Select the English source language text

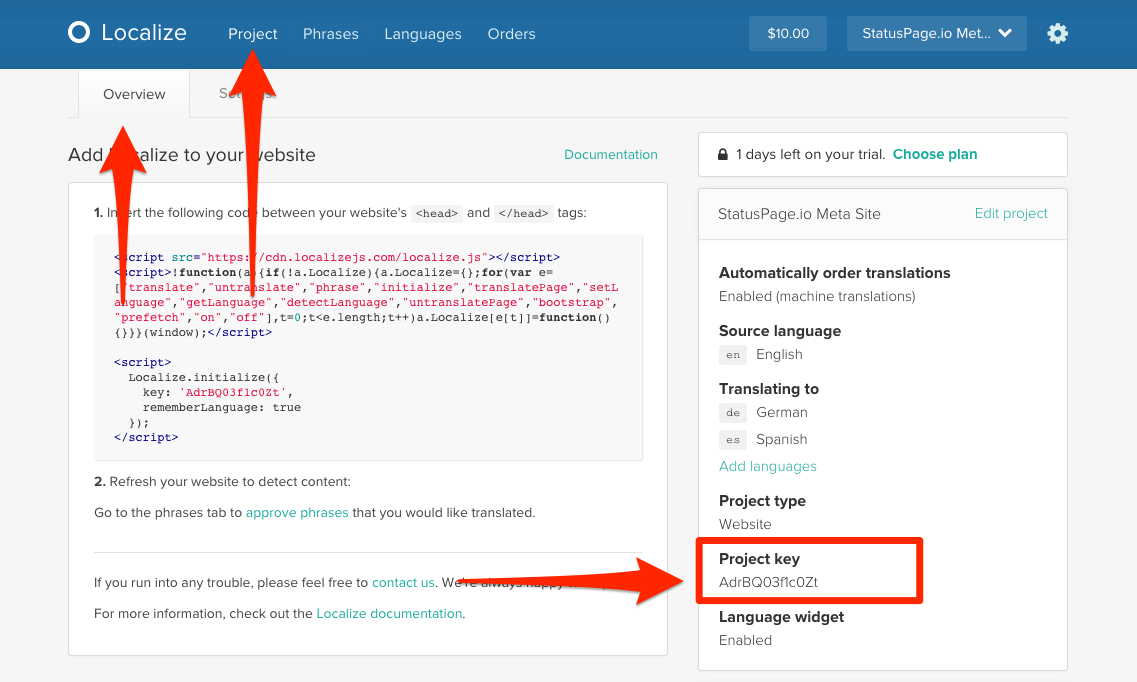(x=779, y=354)
